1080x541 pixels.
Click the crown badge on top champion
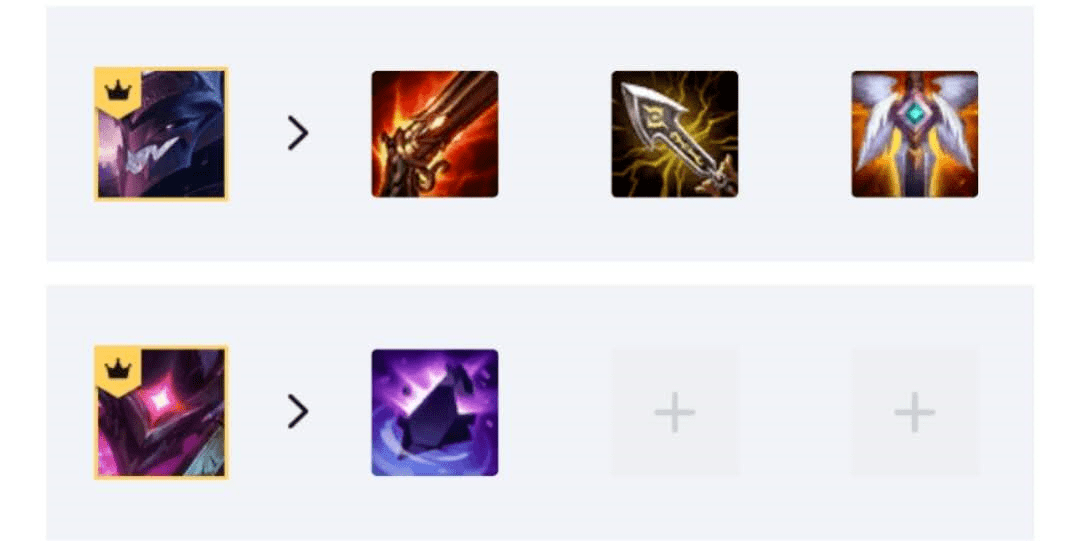pyautogui.click(x=118, y=90)
